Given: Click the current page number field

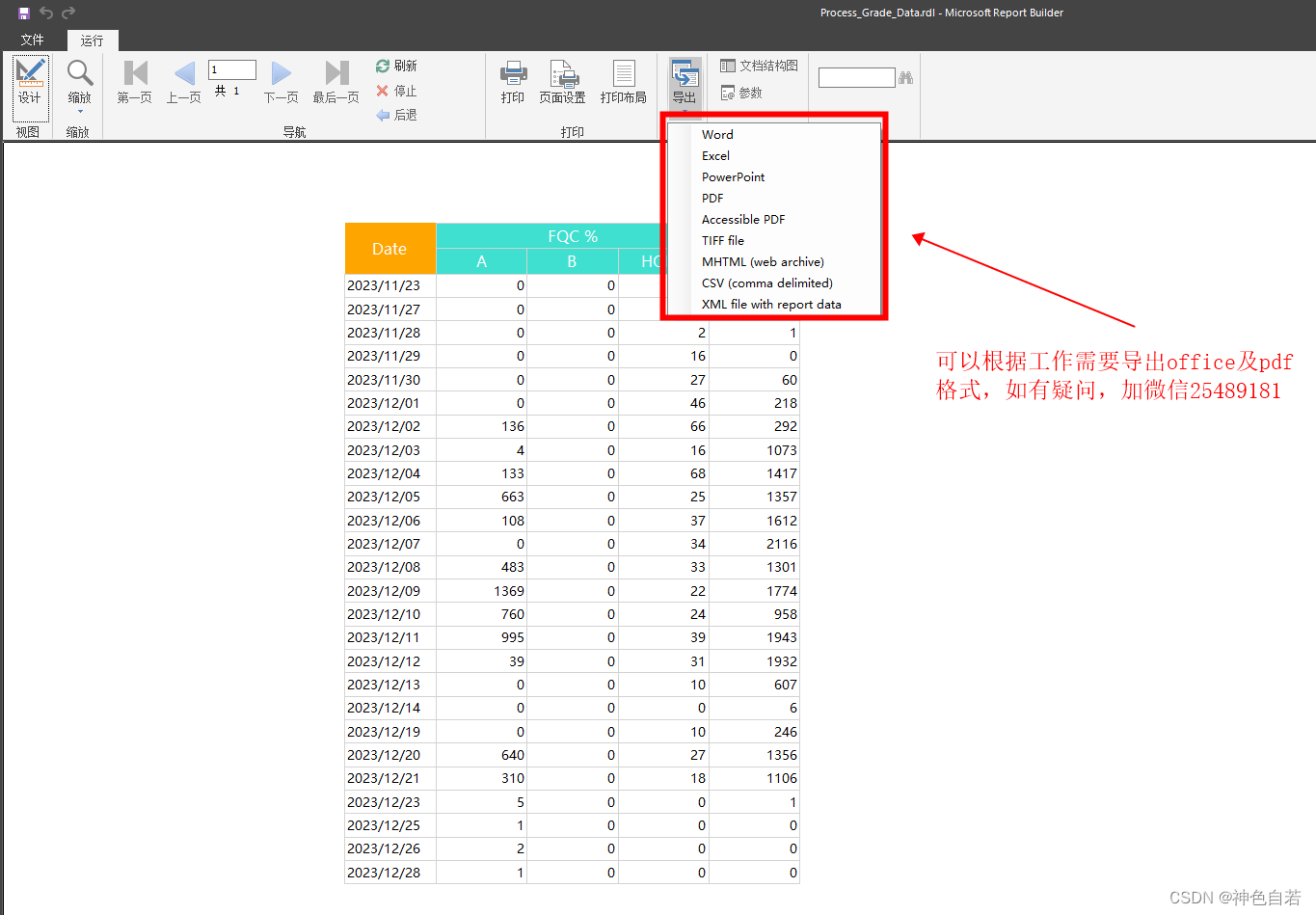Looking at the screenshot, I should tap(232, 69).
